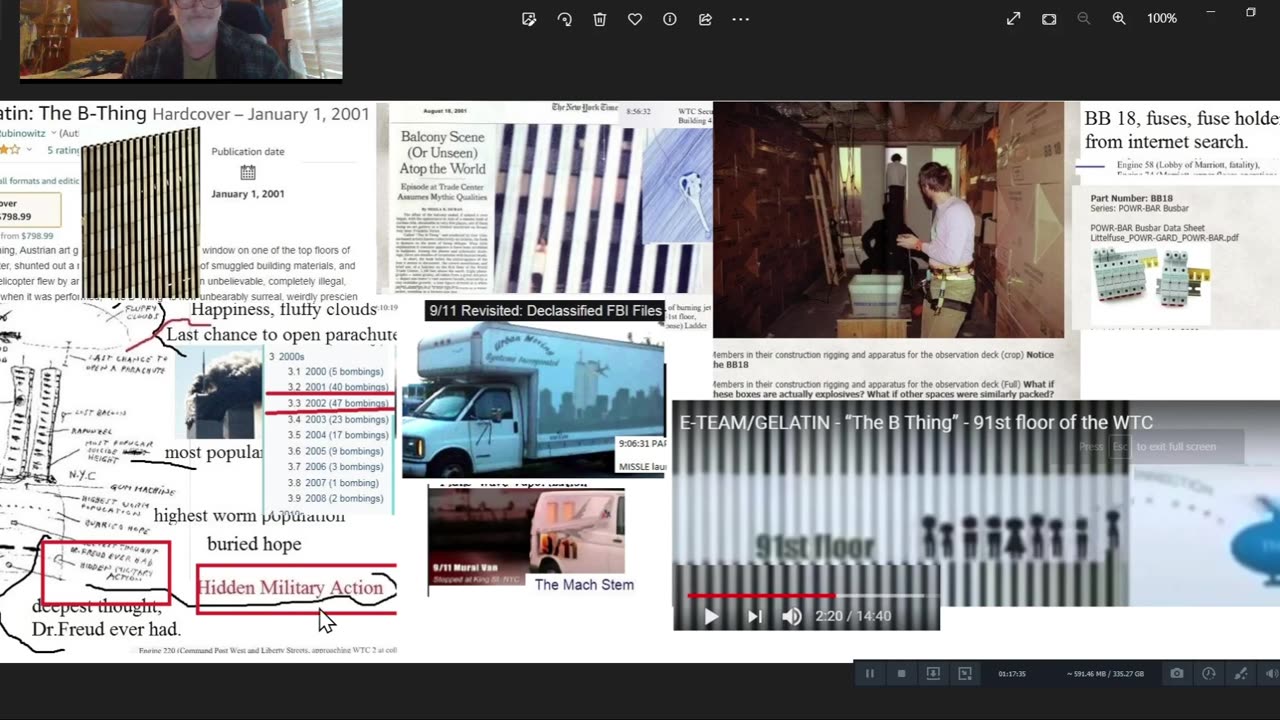Click the Publication date calendar icon

[248, 172]
